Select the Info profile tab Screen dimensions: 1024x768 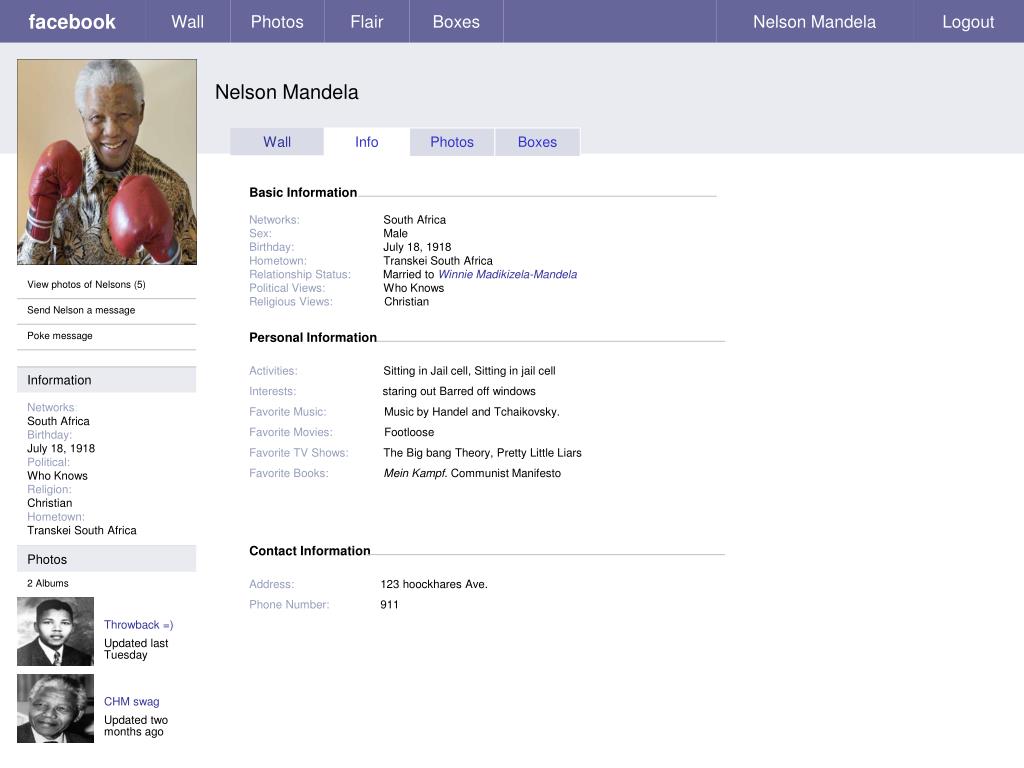366,142
